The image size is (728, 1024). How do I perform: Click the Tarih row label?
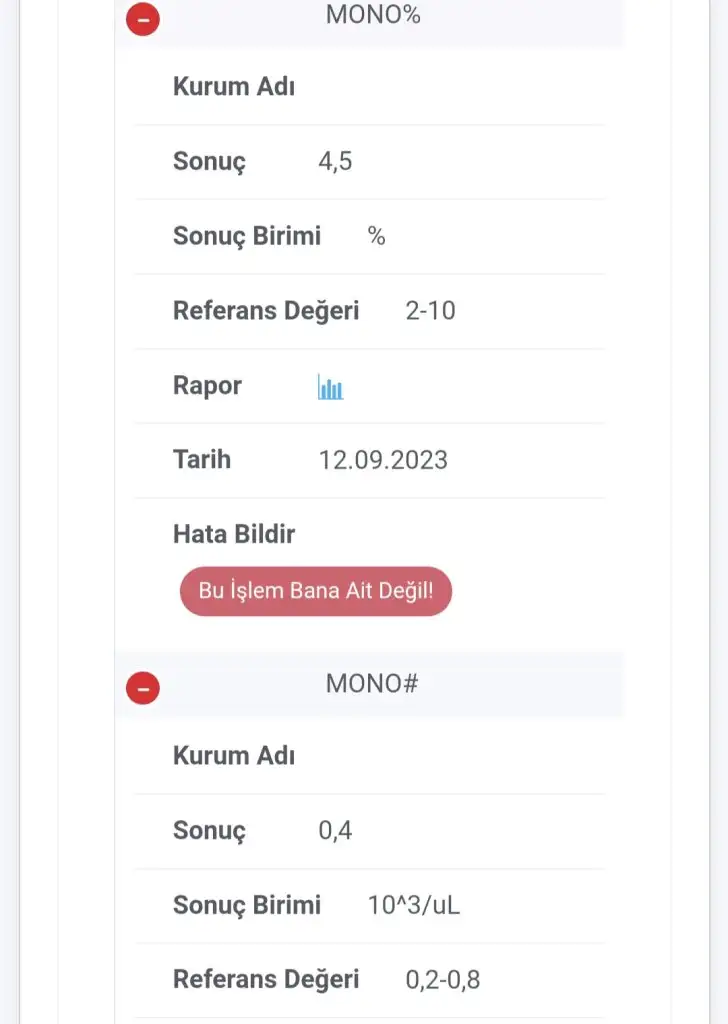[202, 460]
